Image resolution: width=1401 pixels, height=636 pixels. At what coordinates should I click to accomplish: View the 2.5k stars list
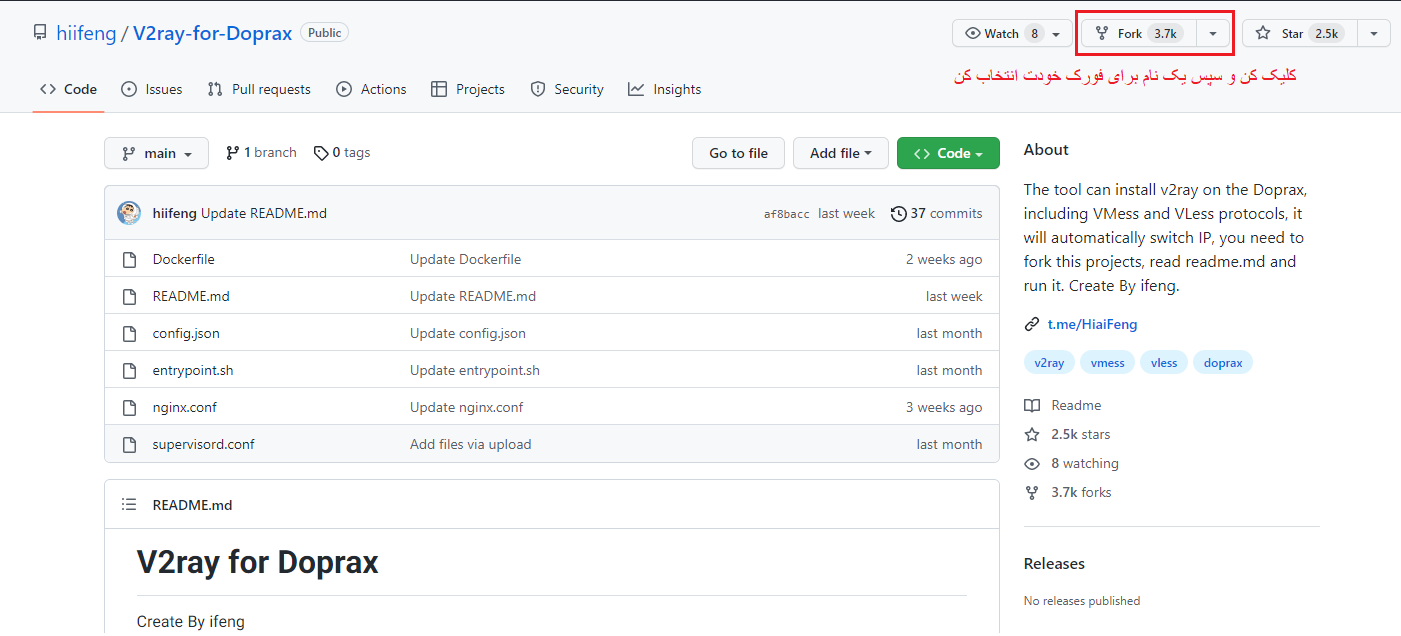(x=1067, y=434)
